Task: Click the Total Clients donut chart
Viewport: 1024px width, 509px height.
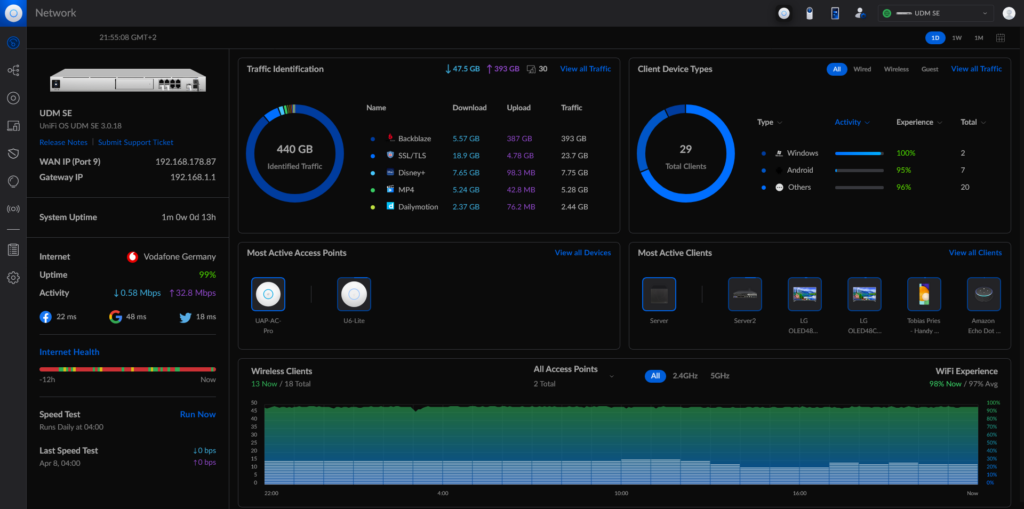Action: coord(686,154)
